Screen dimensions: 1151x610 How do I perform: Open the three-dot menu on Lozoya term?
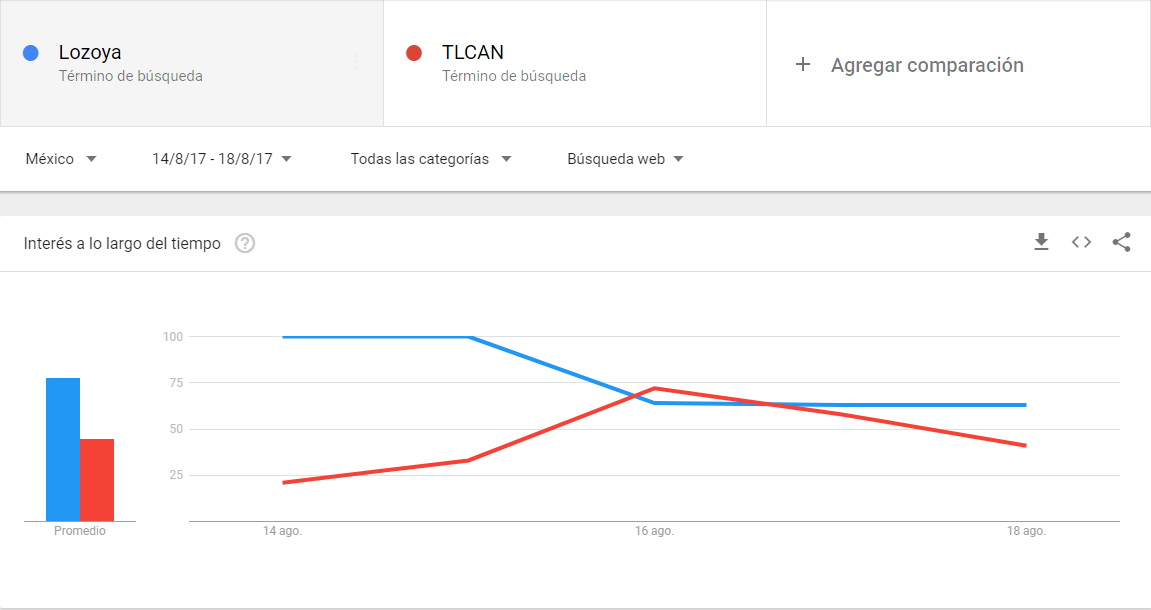(x=356, y=62)
